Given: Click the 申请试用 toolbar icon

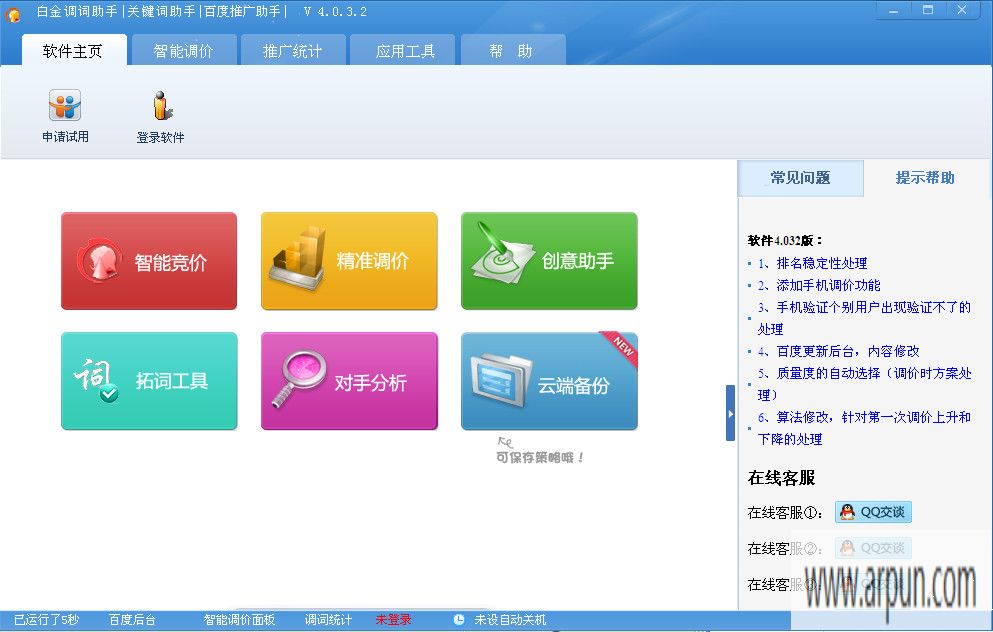Looking at the screenshot, I should pyautogui.click(x=65, y=116).
